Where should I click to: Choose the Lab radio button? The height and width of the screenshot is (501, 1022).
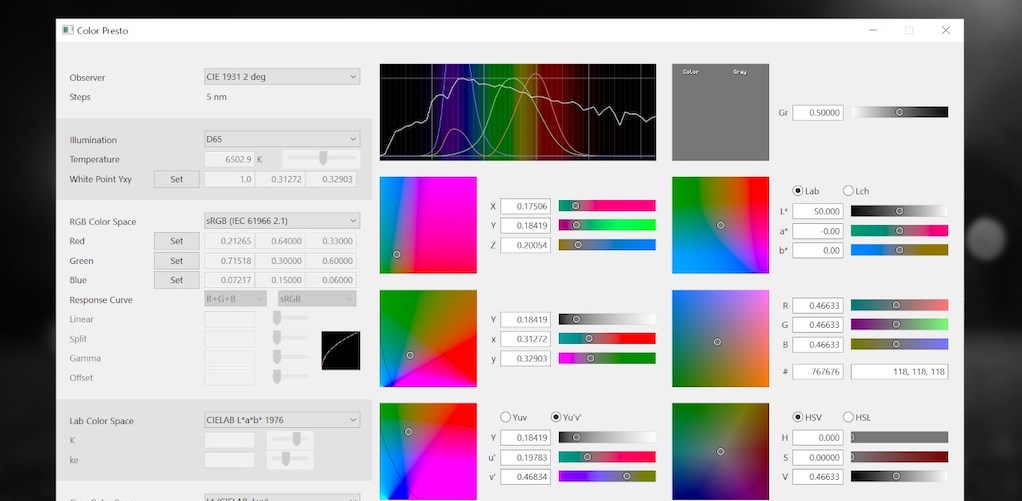798,191
